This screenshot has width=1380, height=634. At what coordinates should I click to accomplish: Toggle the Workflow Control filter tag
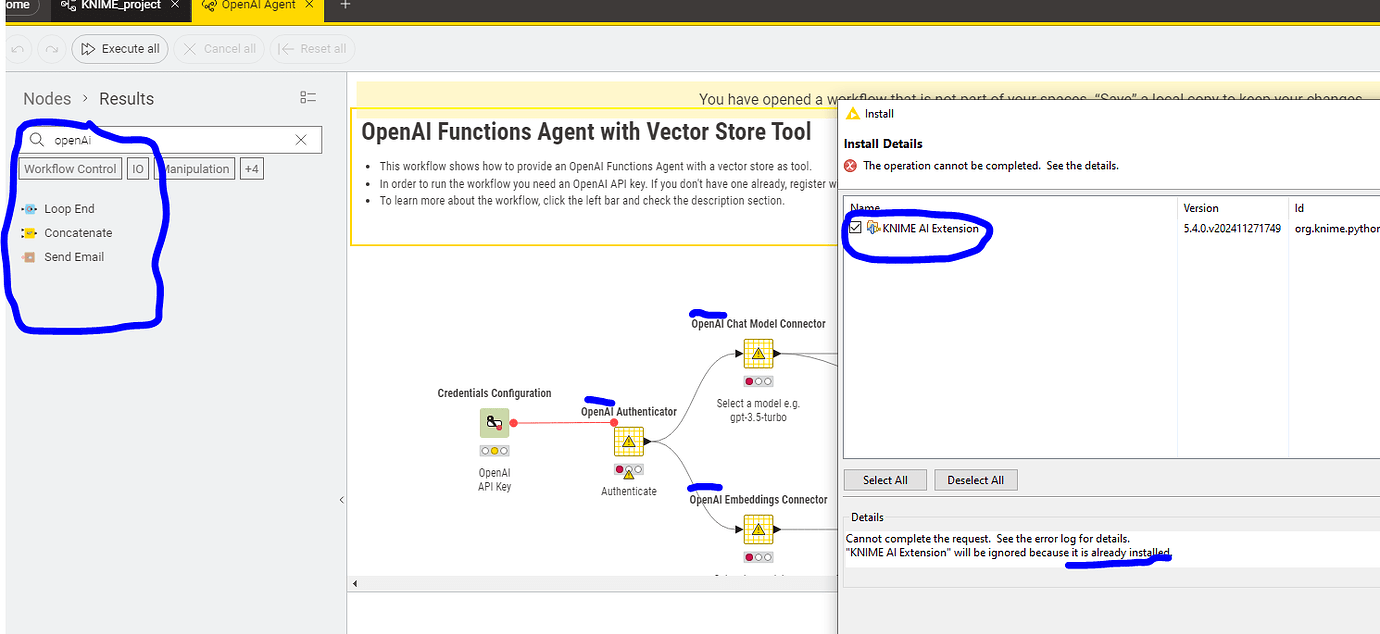point(70,169)
